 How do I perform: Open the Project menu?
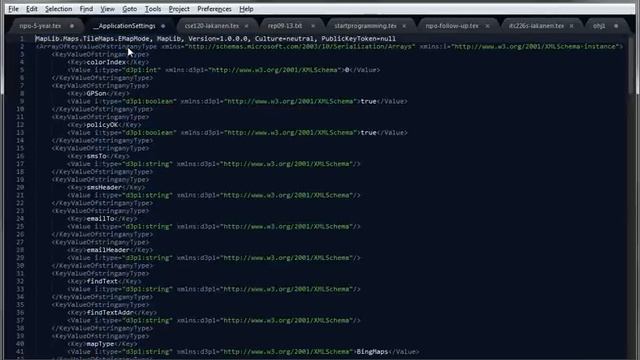click(179, 9)
